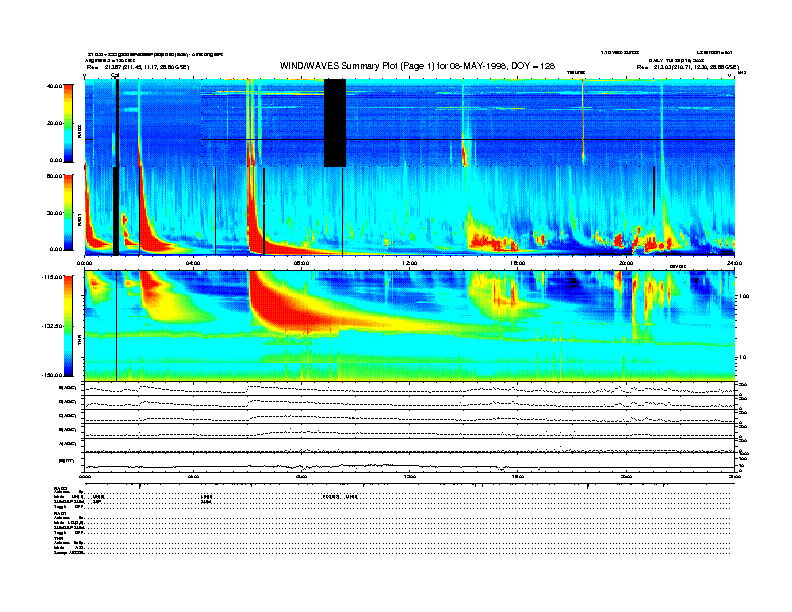This screenshot has width=792, height=612.
Task: Click the Cal marker above the RAD2 panel
Action: (x=115, y=75)
